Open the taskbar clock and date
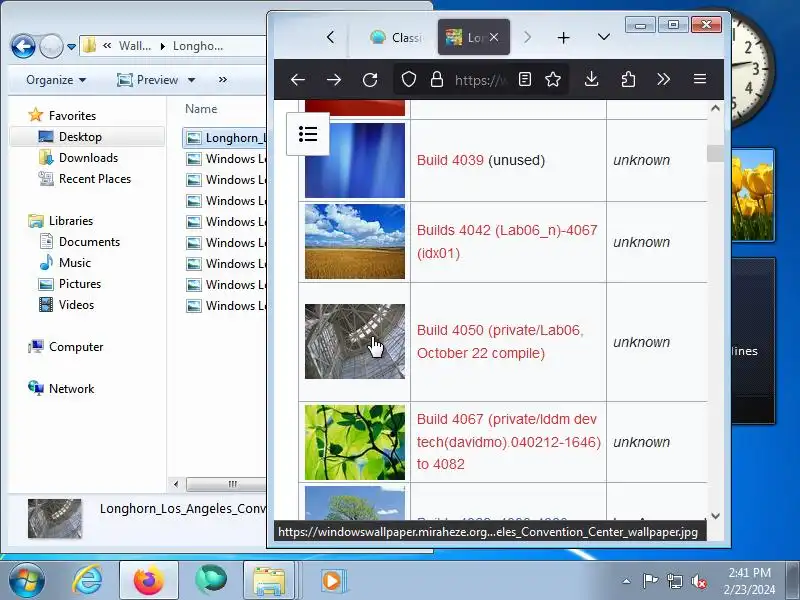 [749, 581]
